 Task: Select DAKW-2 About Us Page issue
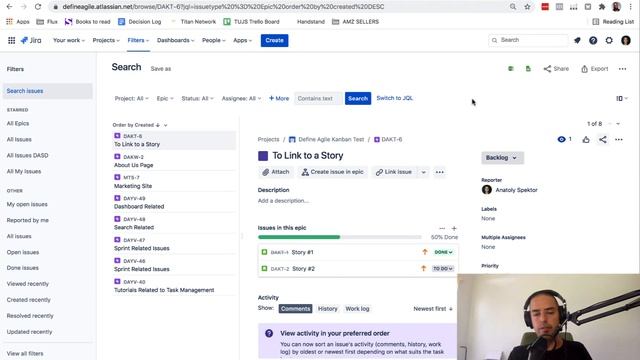(x=174, y=161)
